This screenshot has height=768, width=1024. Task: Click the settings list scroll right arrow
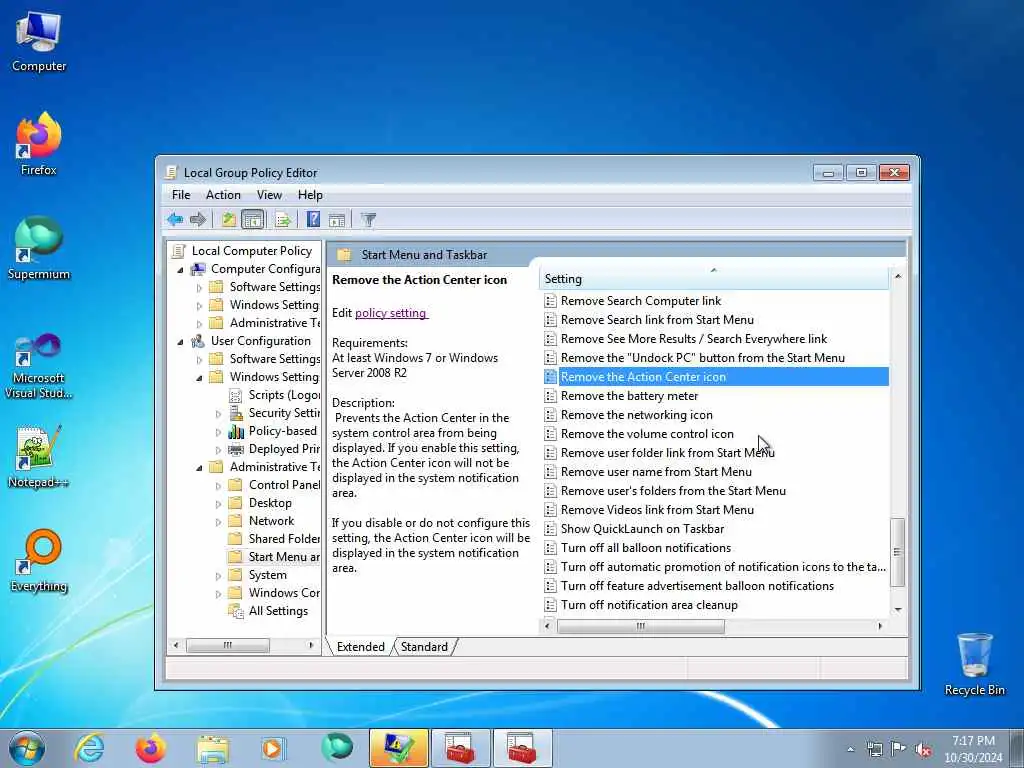click(880, 626)
